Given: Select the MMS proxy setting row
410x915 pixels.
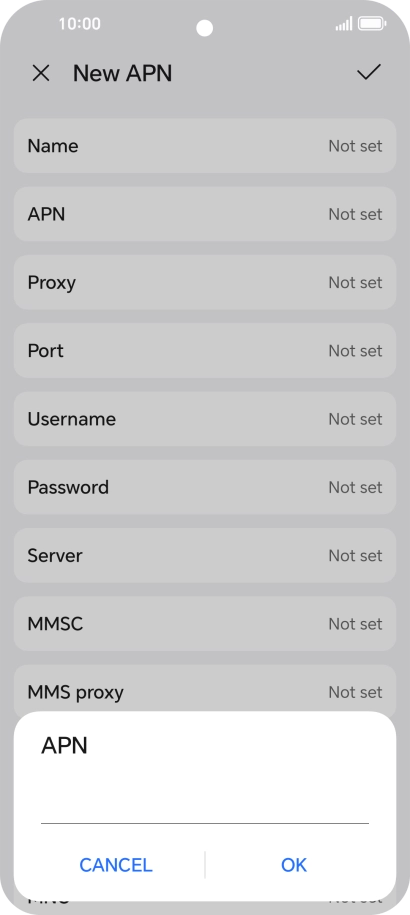Looking at the screenshot, I should [x=205, y=689].
